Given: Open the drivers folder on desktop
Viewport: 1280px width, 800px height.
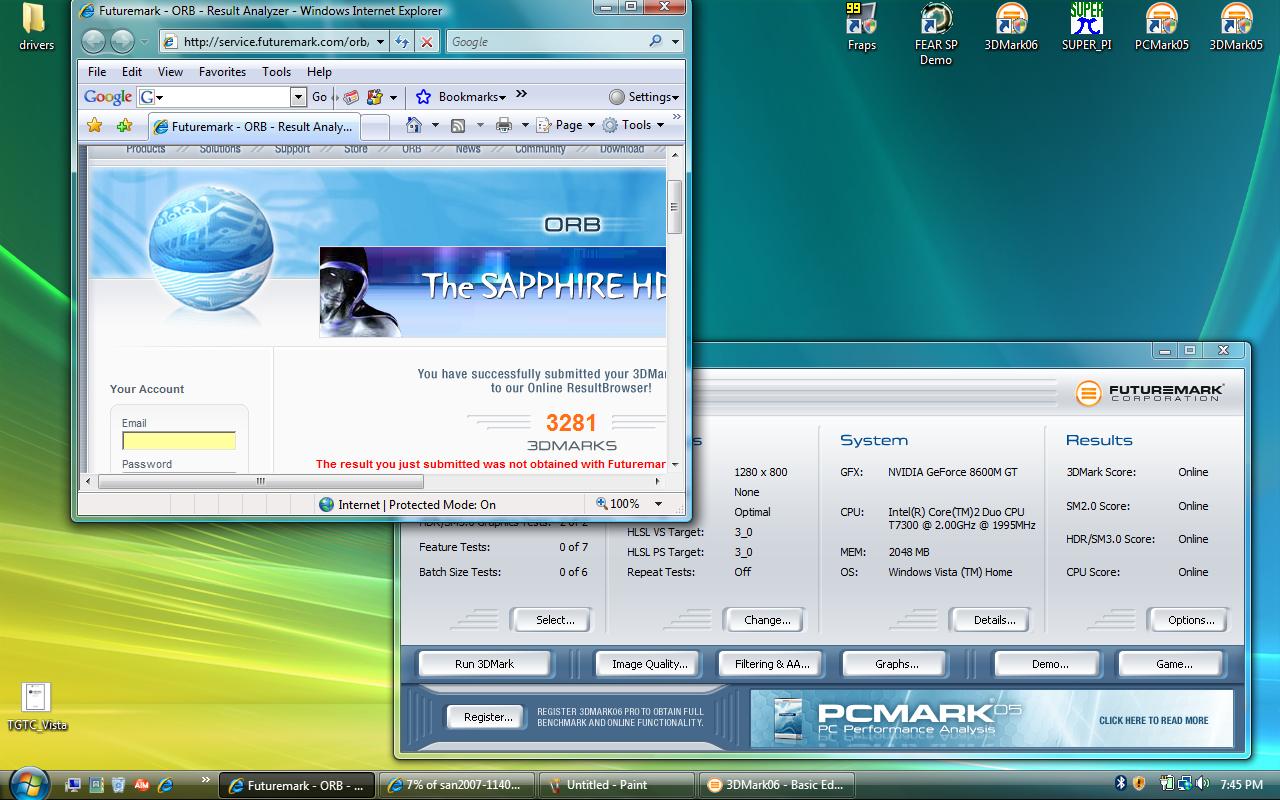Looking at the screenshot, I should click(36, 27).
